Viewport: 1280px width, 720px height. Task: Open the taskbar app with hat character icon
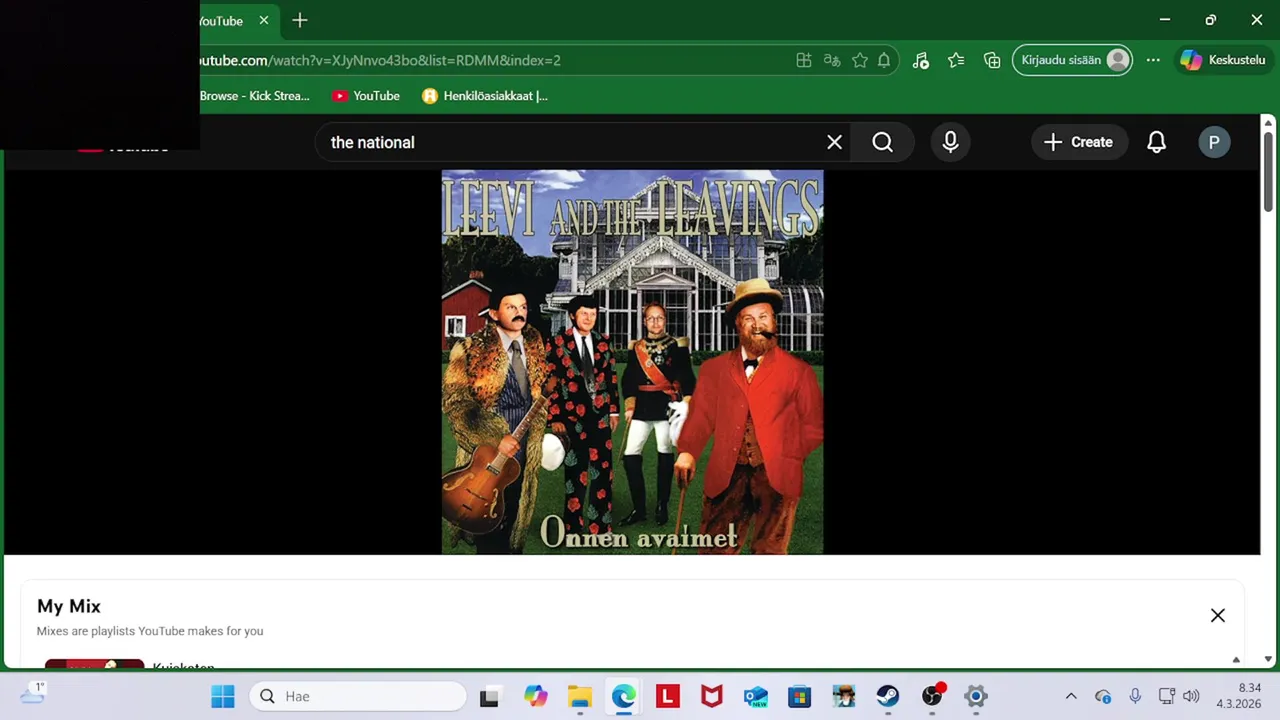pyautogui.click(x=844, y=696)
